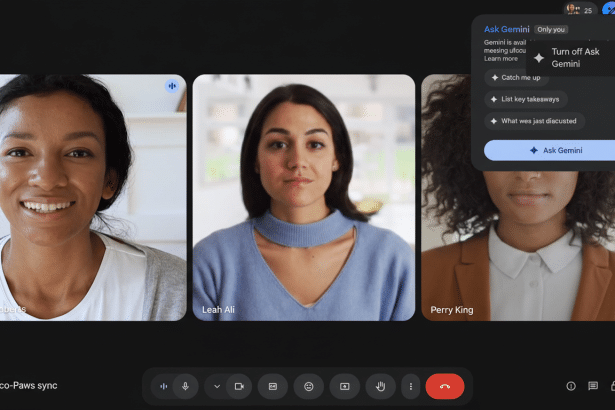The width and height of the screenshot is (615, 410).
Task: Click the Catch me up suggestion
Action: coord(516,78)
